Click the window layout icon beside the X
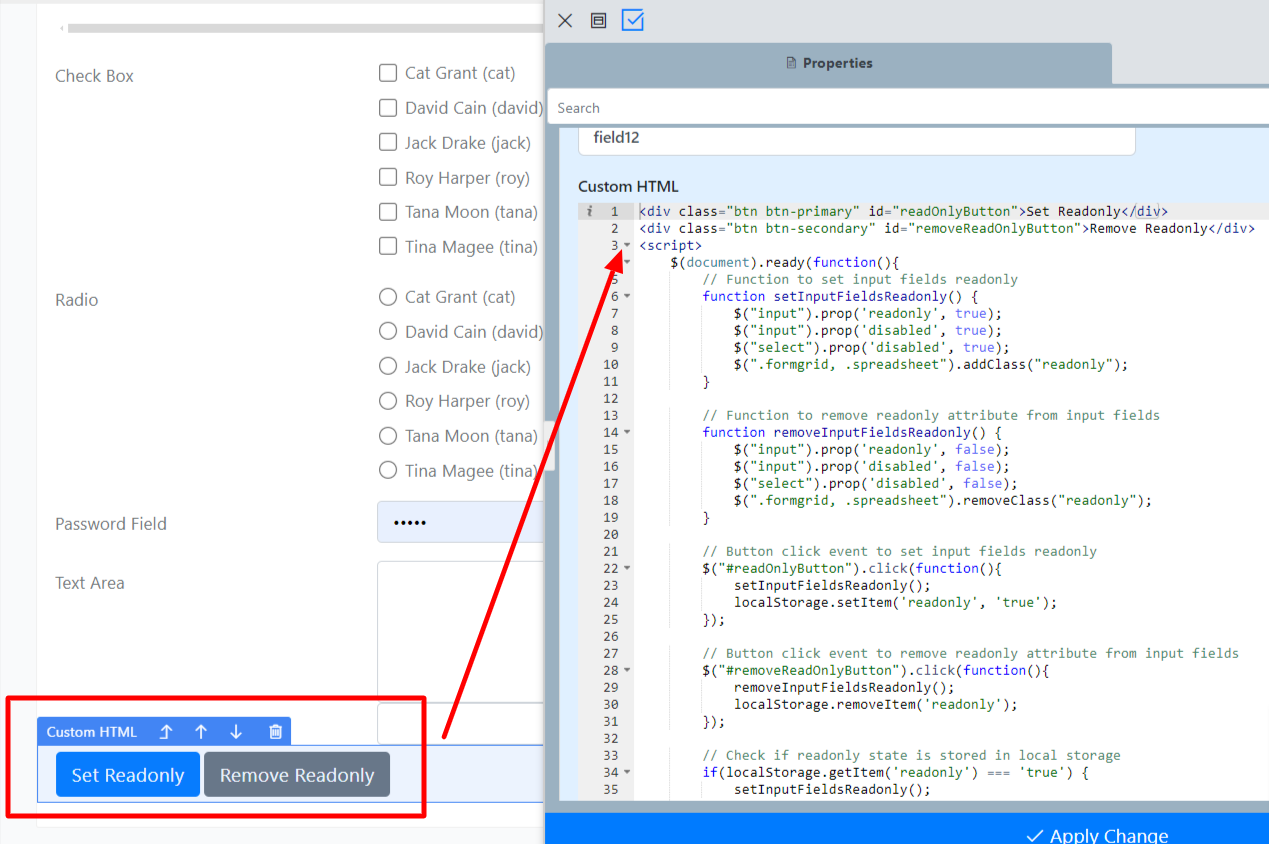The height and width of the screenshot is (844, 1269). (x=598, y=20)
